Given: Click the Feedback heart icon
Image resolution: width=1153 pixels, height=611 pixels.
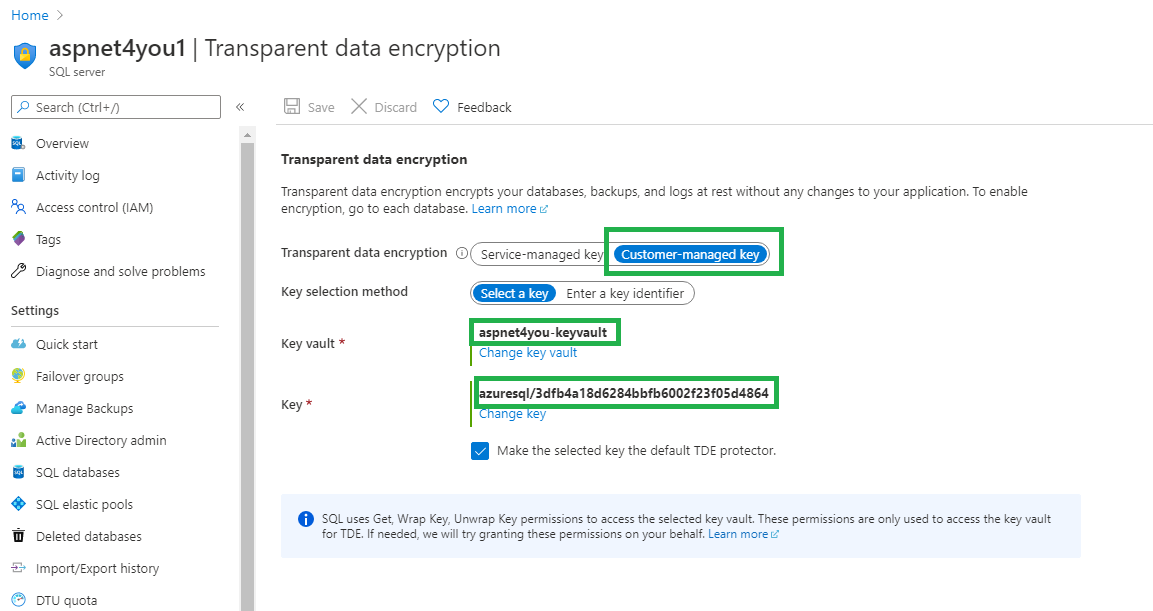Looking at the screenshot, I should click(440, 107).
